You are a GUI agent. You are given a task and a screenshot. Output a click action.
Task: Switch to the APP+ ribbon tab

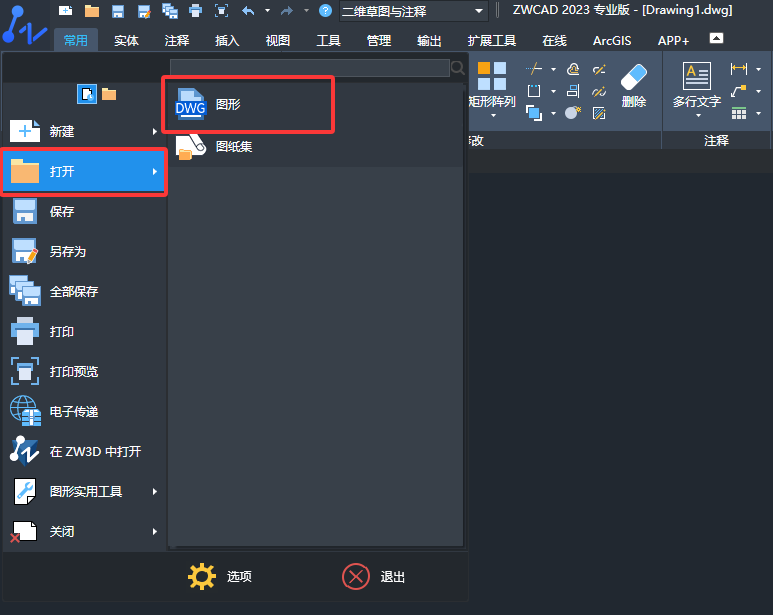click(673, 40)
